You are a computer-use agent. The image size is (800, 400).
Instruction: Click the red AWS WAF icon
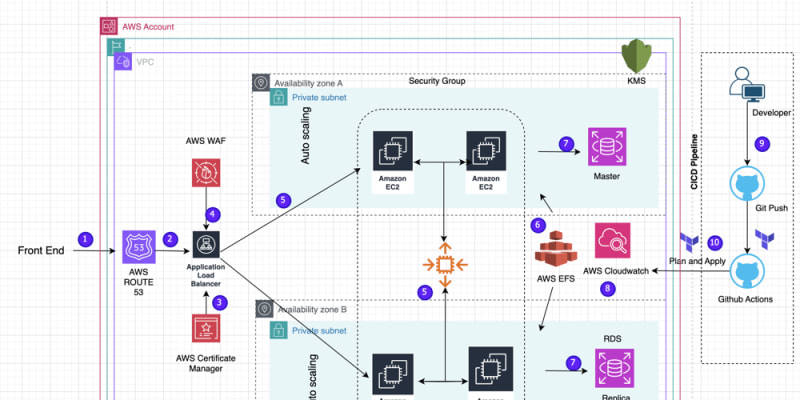click(x=206, y=172)
